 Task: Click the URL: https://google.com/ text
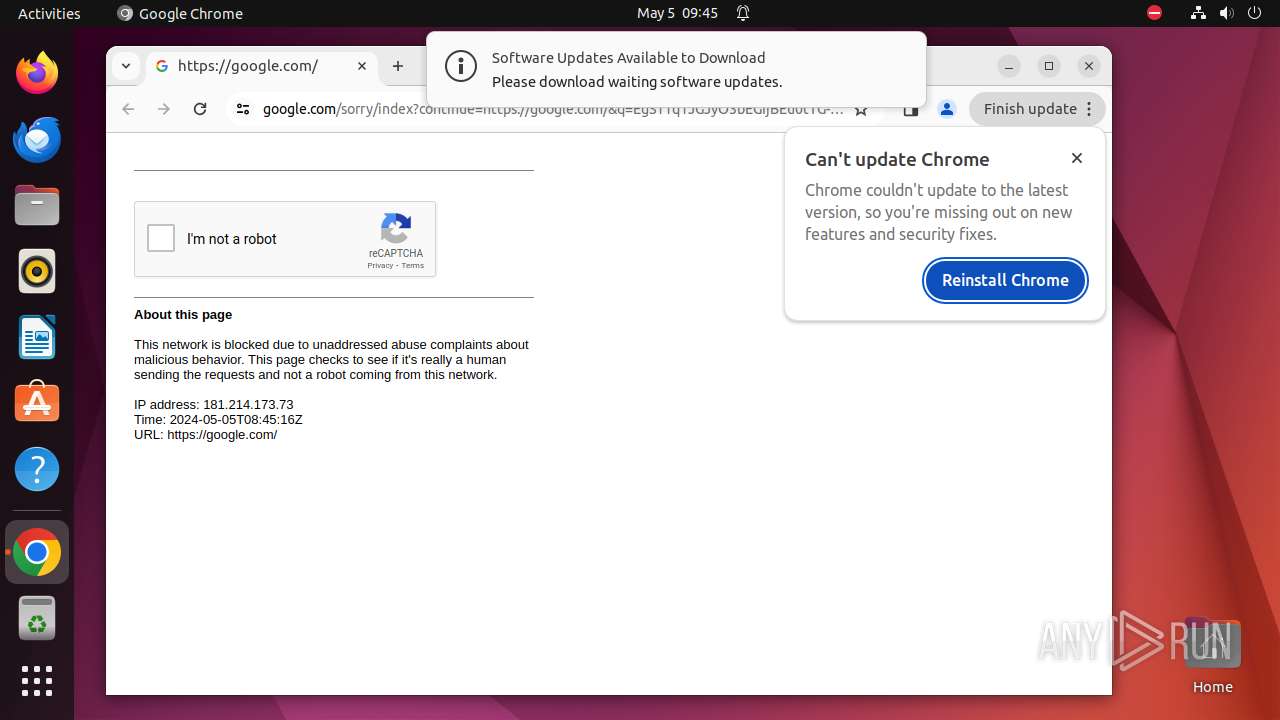click(206, 434)
